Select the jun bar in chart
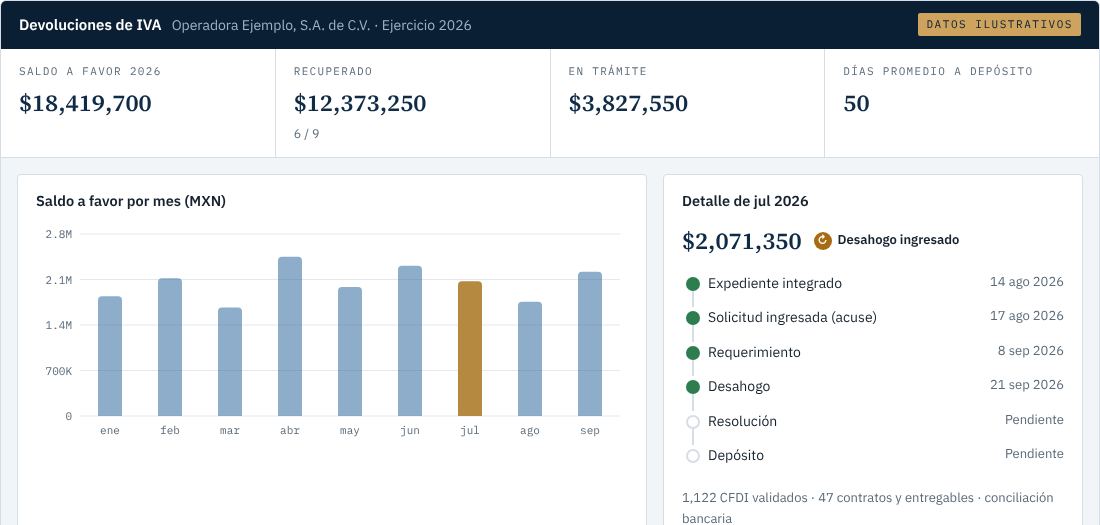Image resolution: width=1100 pixels, height=525 pixels. pyautogui.click(x=410, y=341)
